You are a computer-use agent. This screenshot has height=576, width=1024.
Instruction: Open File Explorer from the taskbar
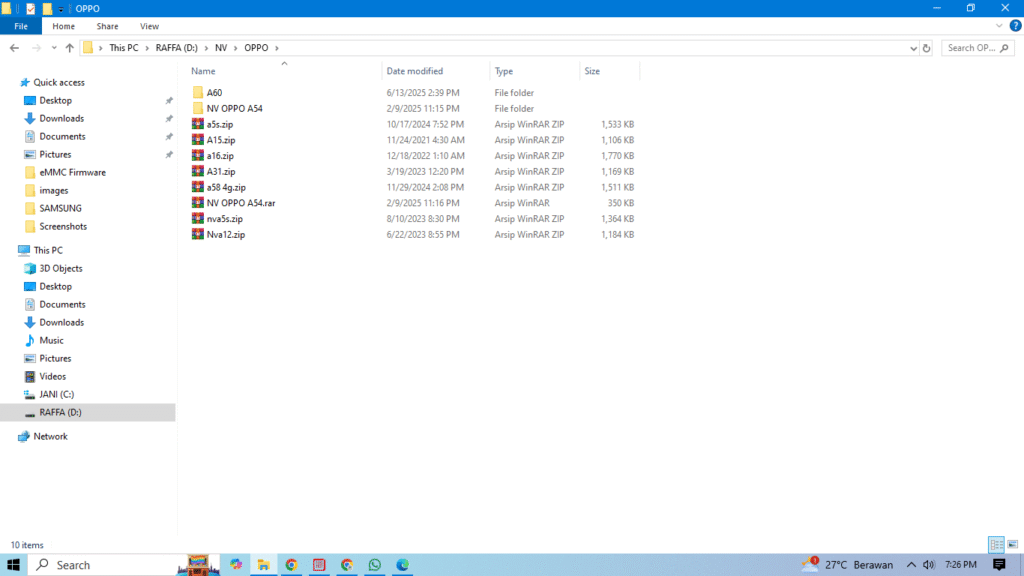[x=263, y=565]
